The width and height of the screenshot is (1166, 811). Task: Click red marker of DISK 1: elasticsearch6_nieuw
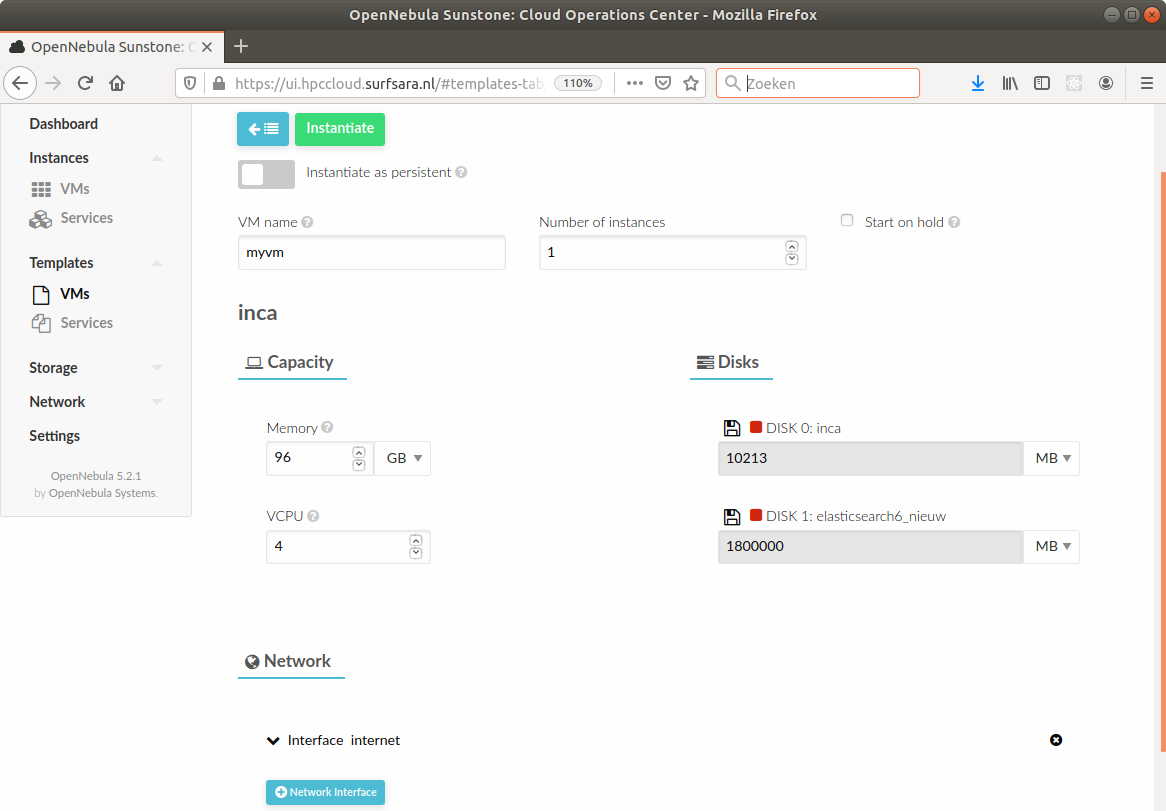[756, 515]
